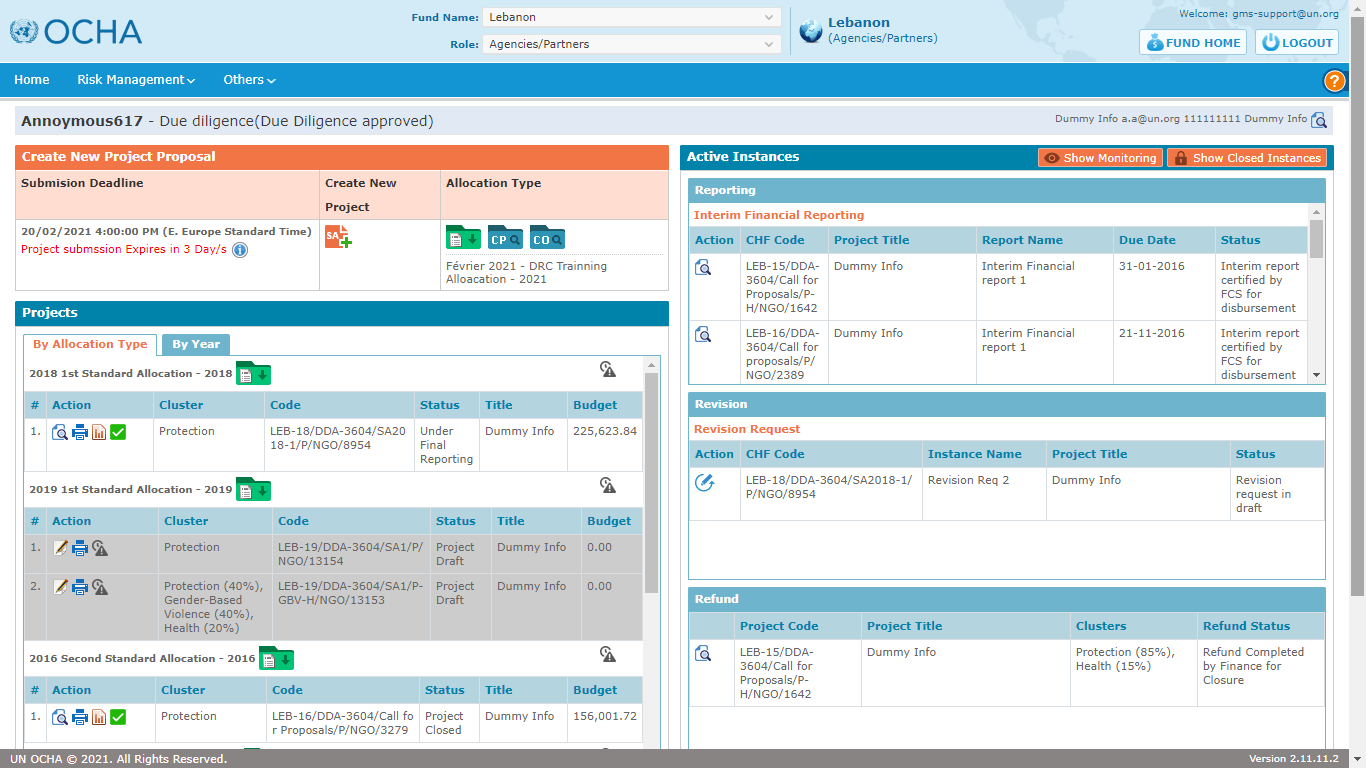
Task: Click the Reporting panel scrollbar down arrow
Action: (1316, 375)
